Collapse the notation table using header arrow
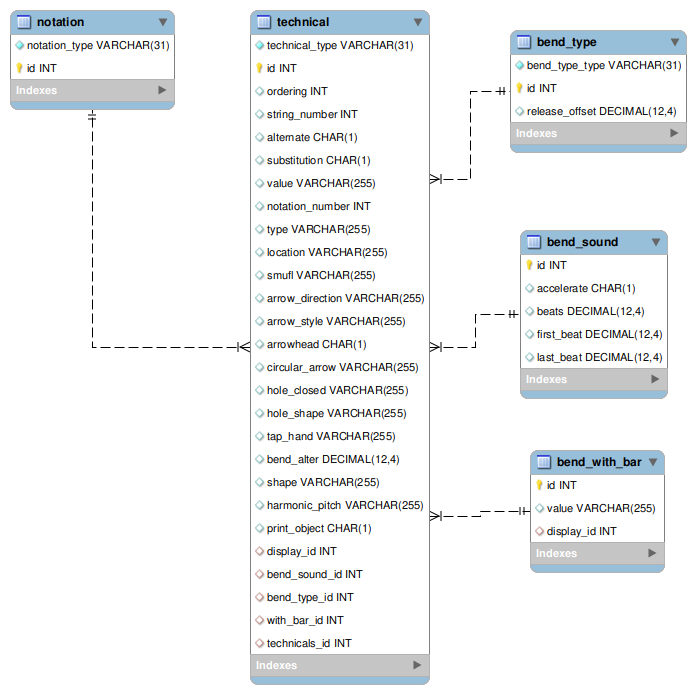Viewport: 696px width, 694px height. tap(162, 22)
